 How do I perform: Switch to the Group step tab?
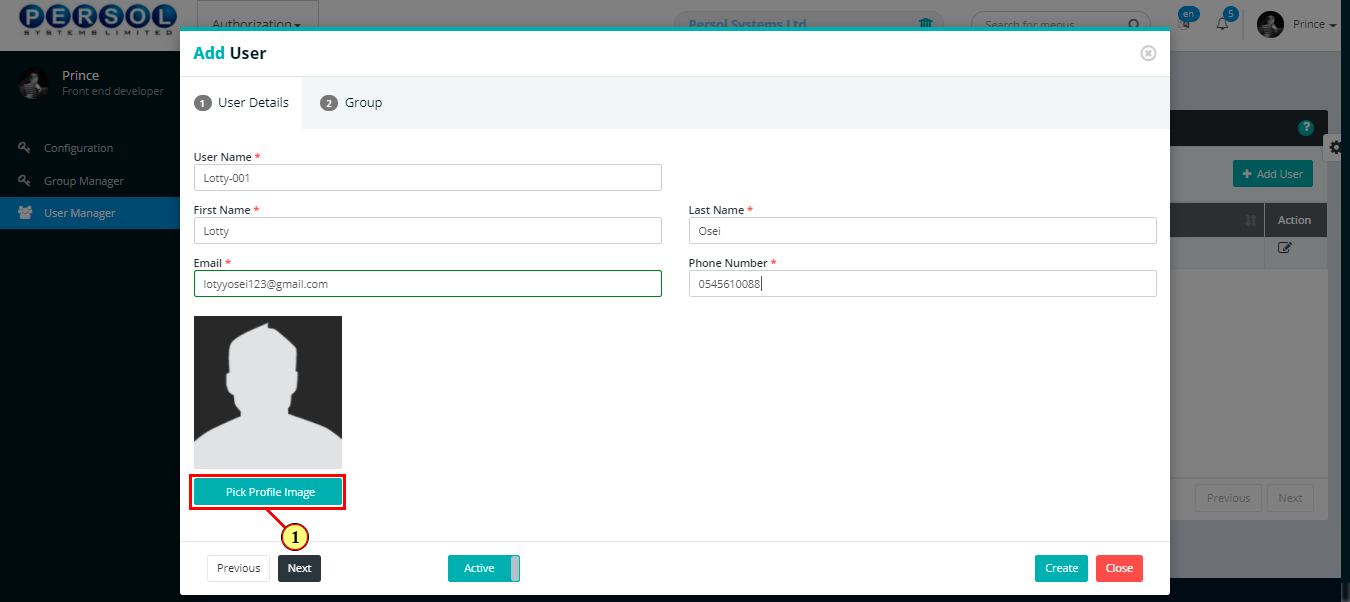coord(351,102)
